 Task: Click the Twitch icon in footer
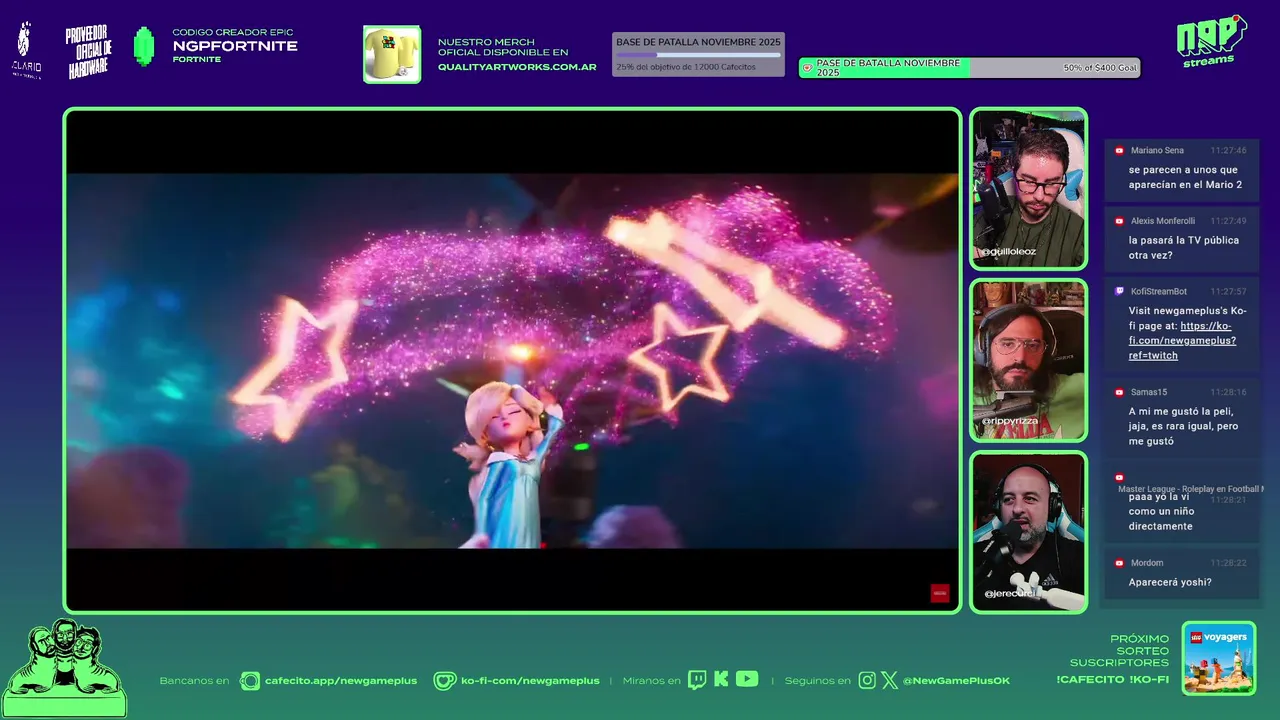697,680
